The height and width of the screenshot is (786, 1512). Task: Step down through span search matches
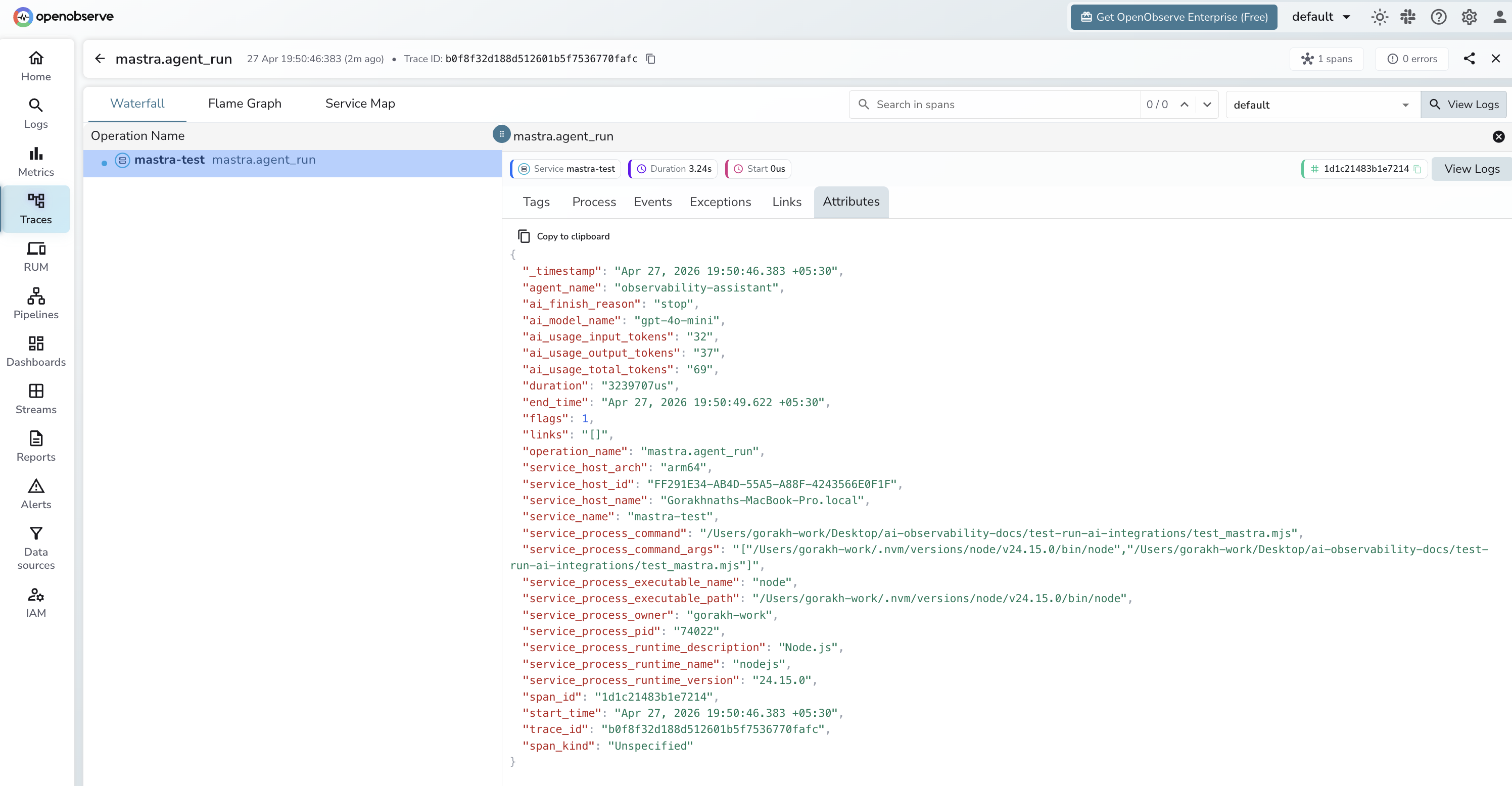click(1207, 105)
